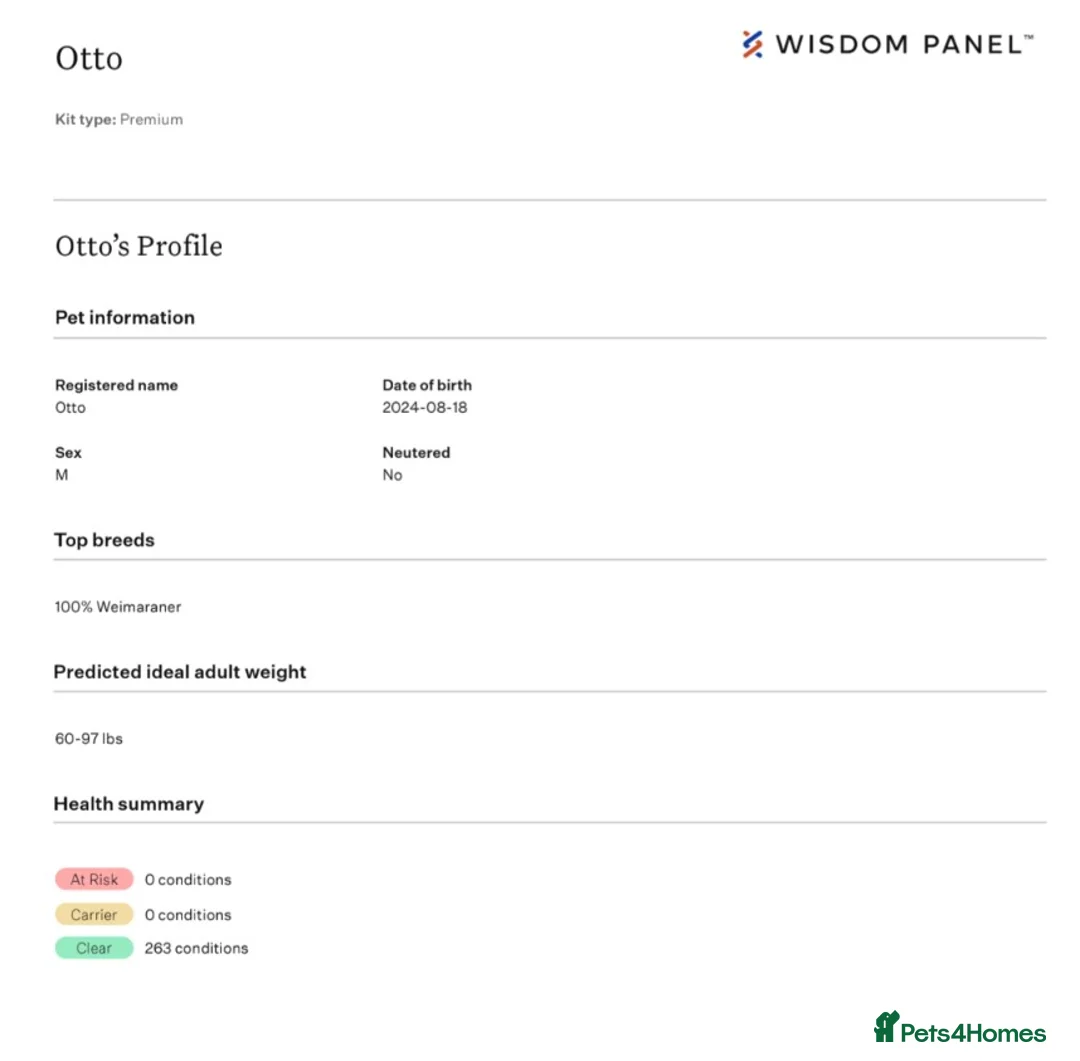The width and height of the screenshot is (1080, 1061).
Task: Click the Registered name value Otto
Action: click(70, 408)
